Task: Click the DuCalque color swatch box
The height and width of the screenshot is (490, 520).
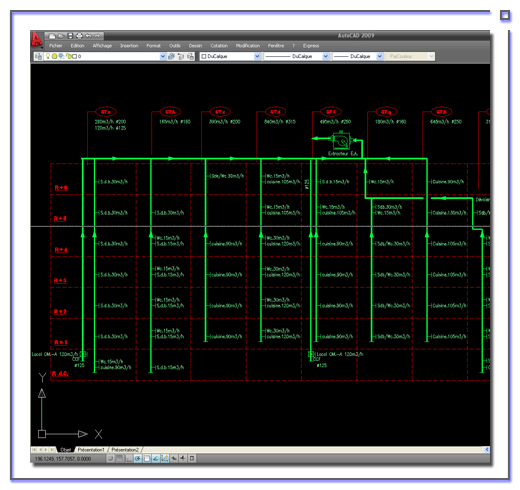Action: point(204,56)
